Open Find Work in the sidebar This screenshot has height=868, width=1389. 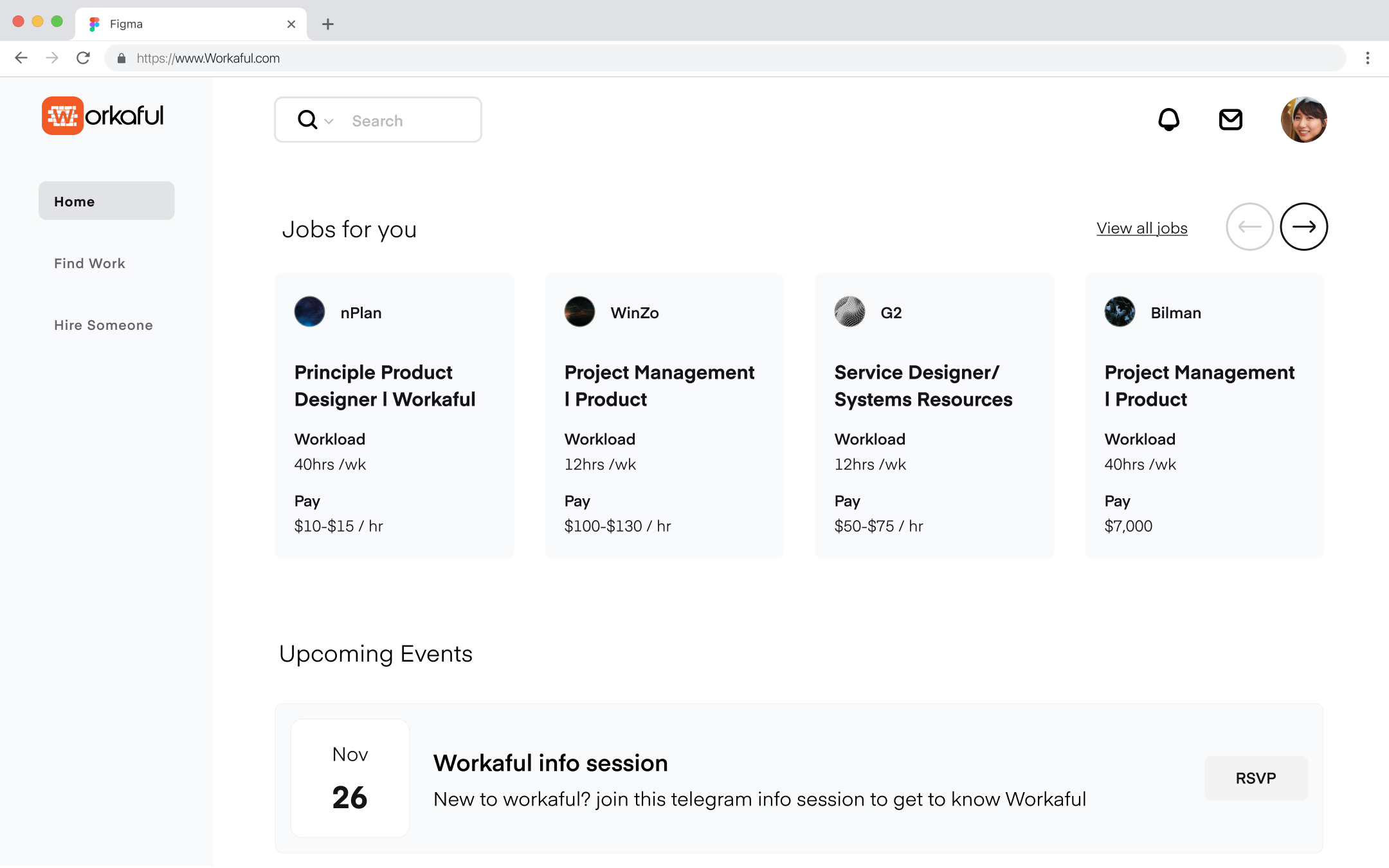coord(89,263)
